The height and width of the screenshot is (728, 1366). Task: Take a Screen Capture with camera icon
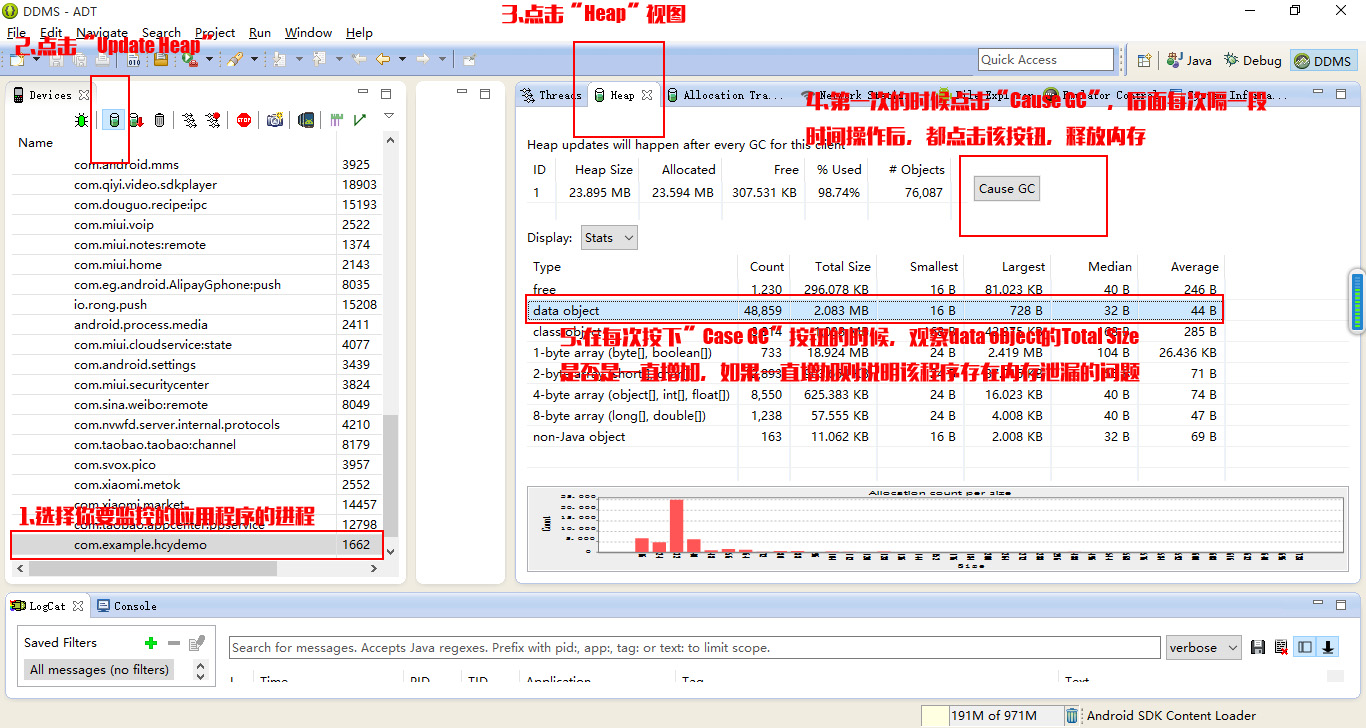click(274, 121)
